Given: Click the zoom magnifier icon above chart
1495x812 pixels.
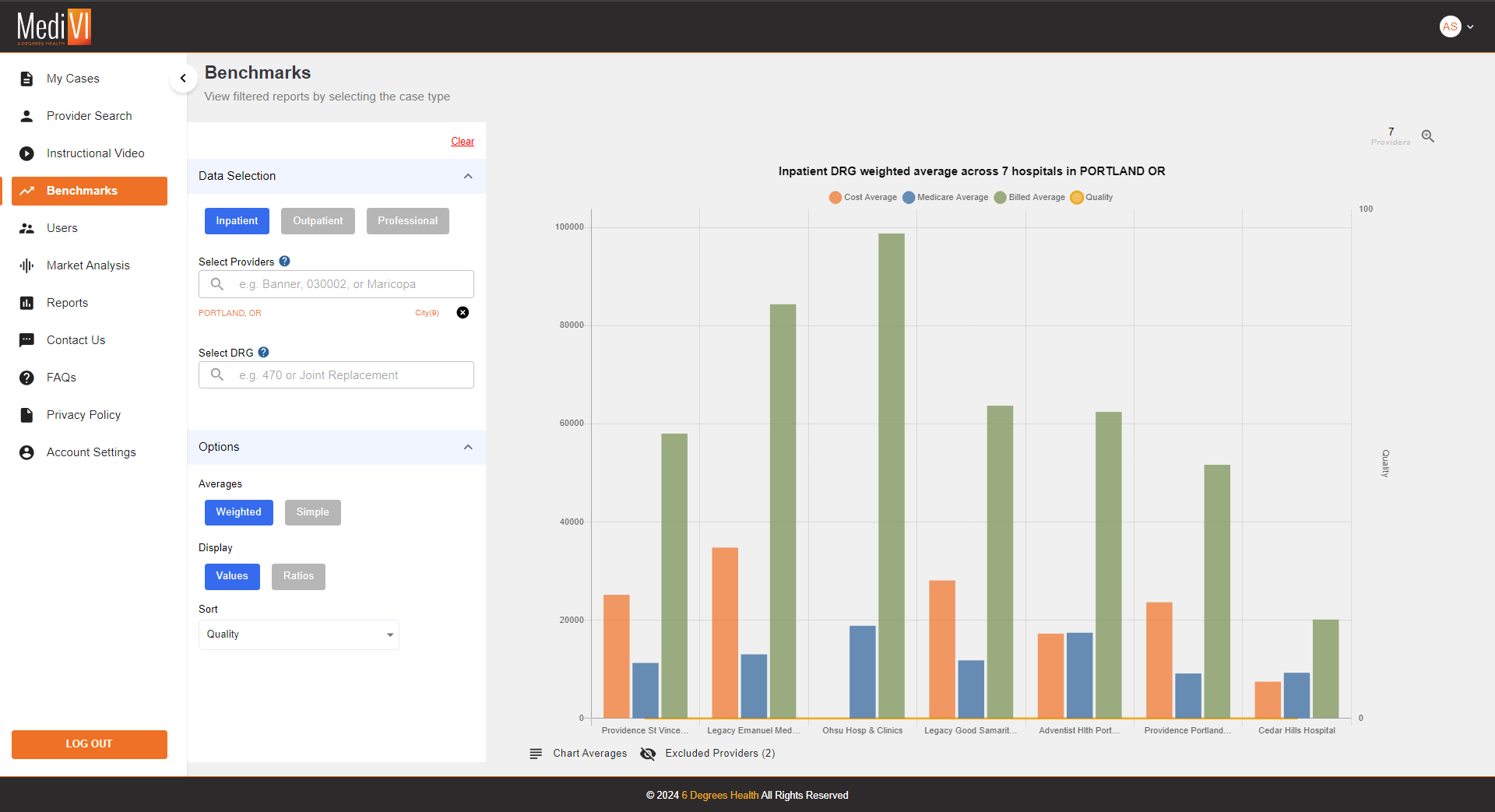Looking at the screenshot, I should [x=1427, y=136].
